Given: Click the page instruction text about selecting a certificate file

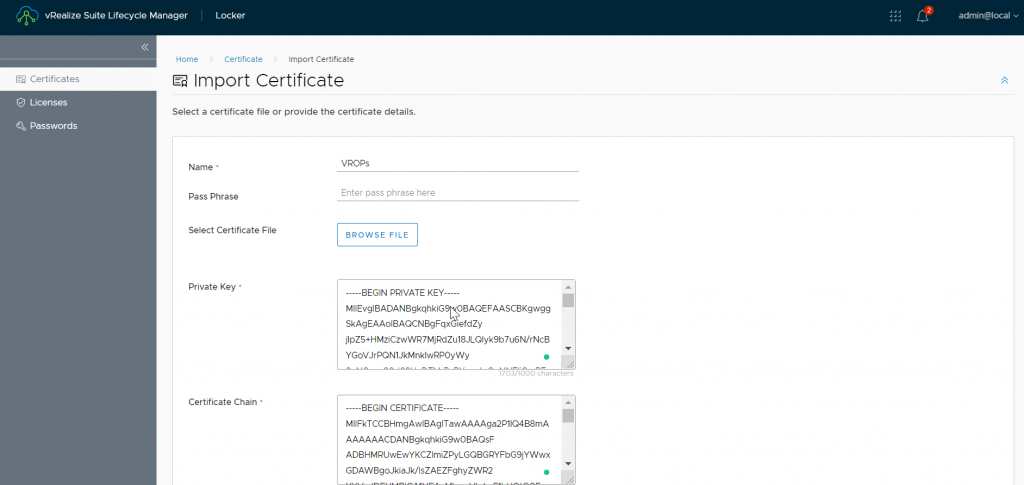Looking at the screenshot, I should click(294, 112).
